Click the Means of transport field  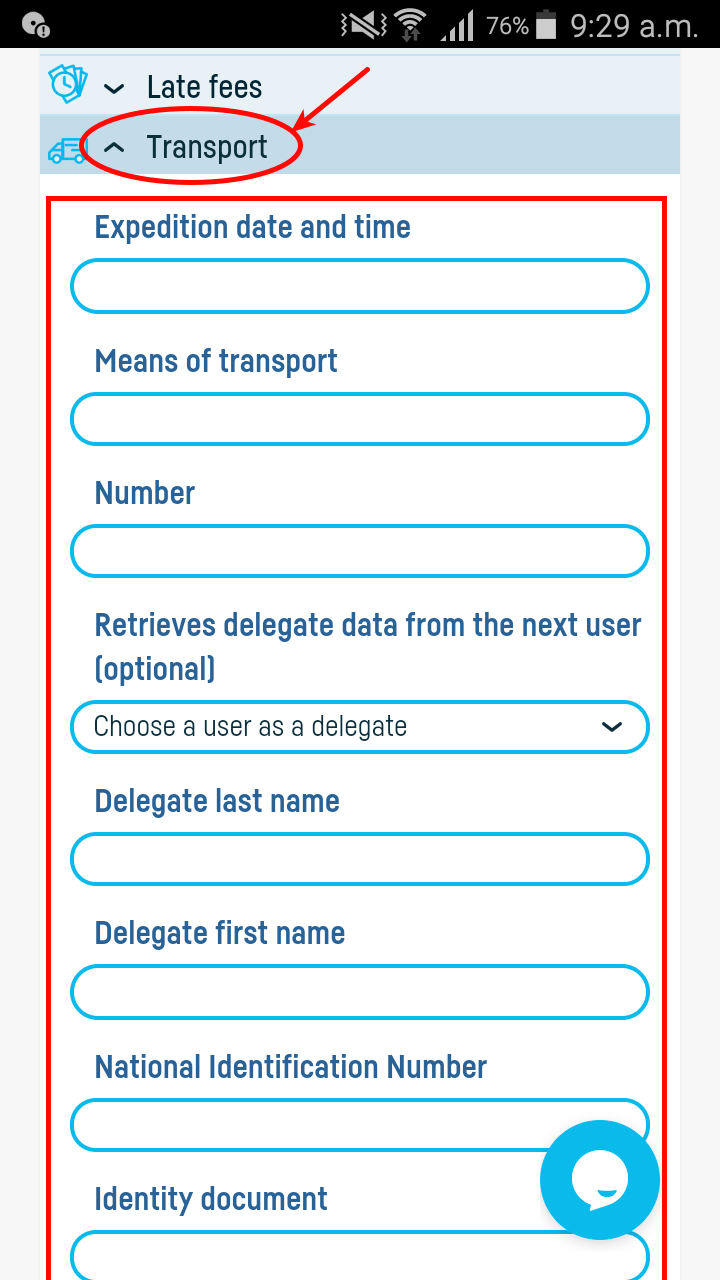[360, 419]
